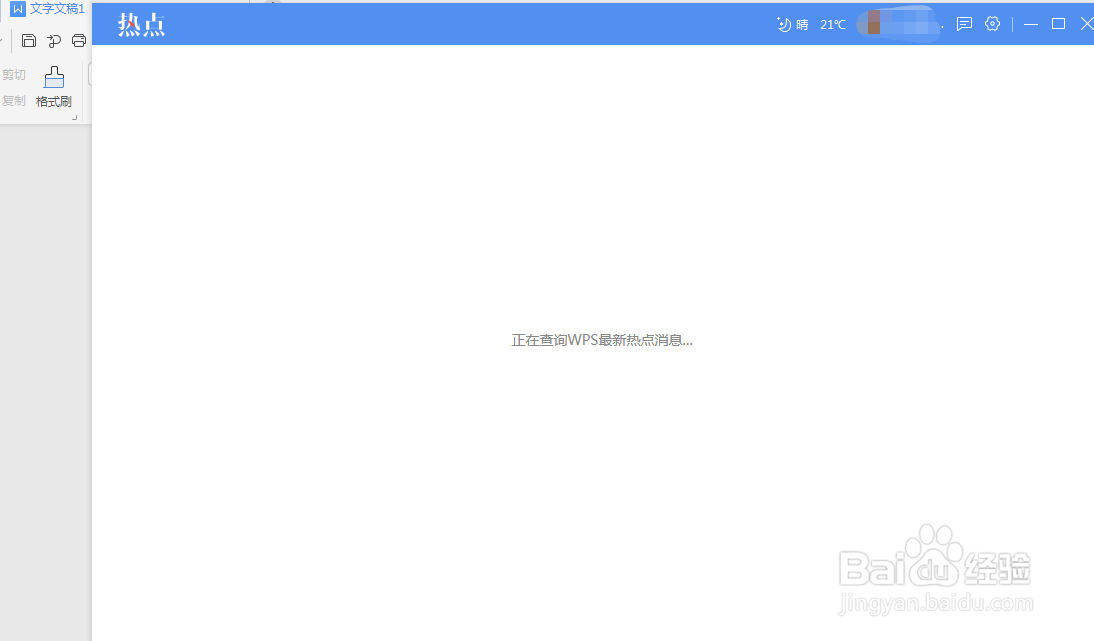Click the 热点 title logo

click(142, 24)
